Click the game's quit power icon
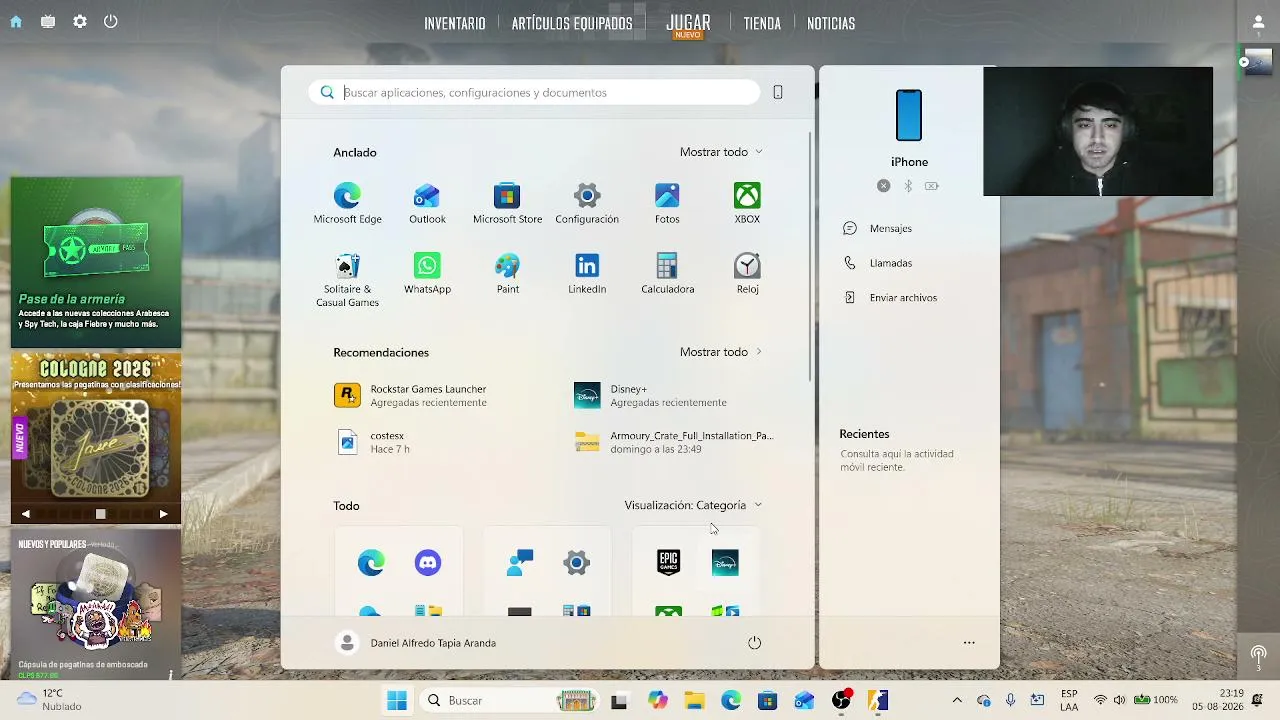 pos(111,21)
